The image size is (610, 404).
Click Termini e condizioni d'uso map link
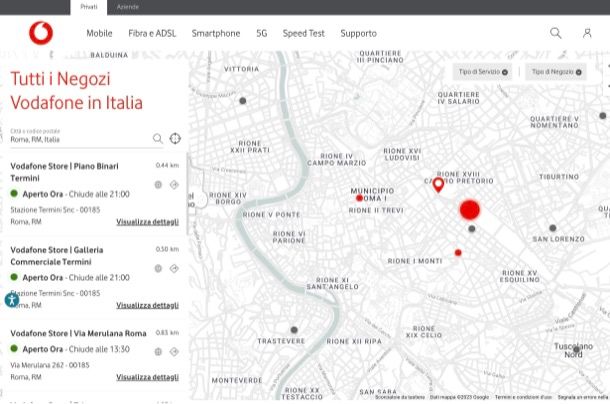(523, 397)
